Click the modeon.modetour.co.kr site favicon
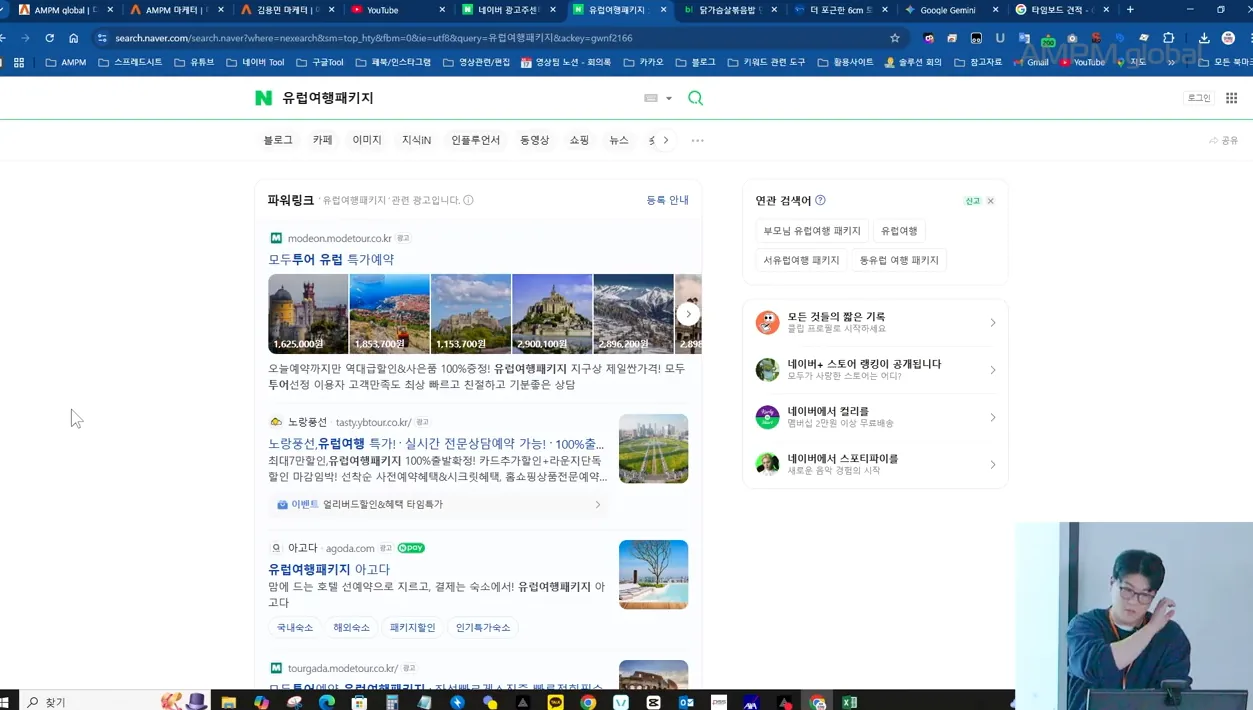The height and width of the screenshot is (710, 1253). coord(276,238)
